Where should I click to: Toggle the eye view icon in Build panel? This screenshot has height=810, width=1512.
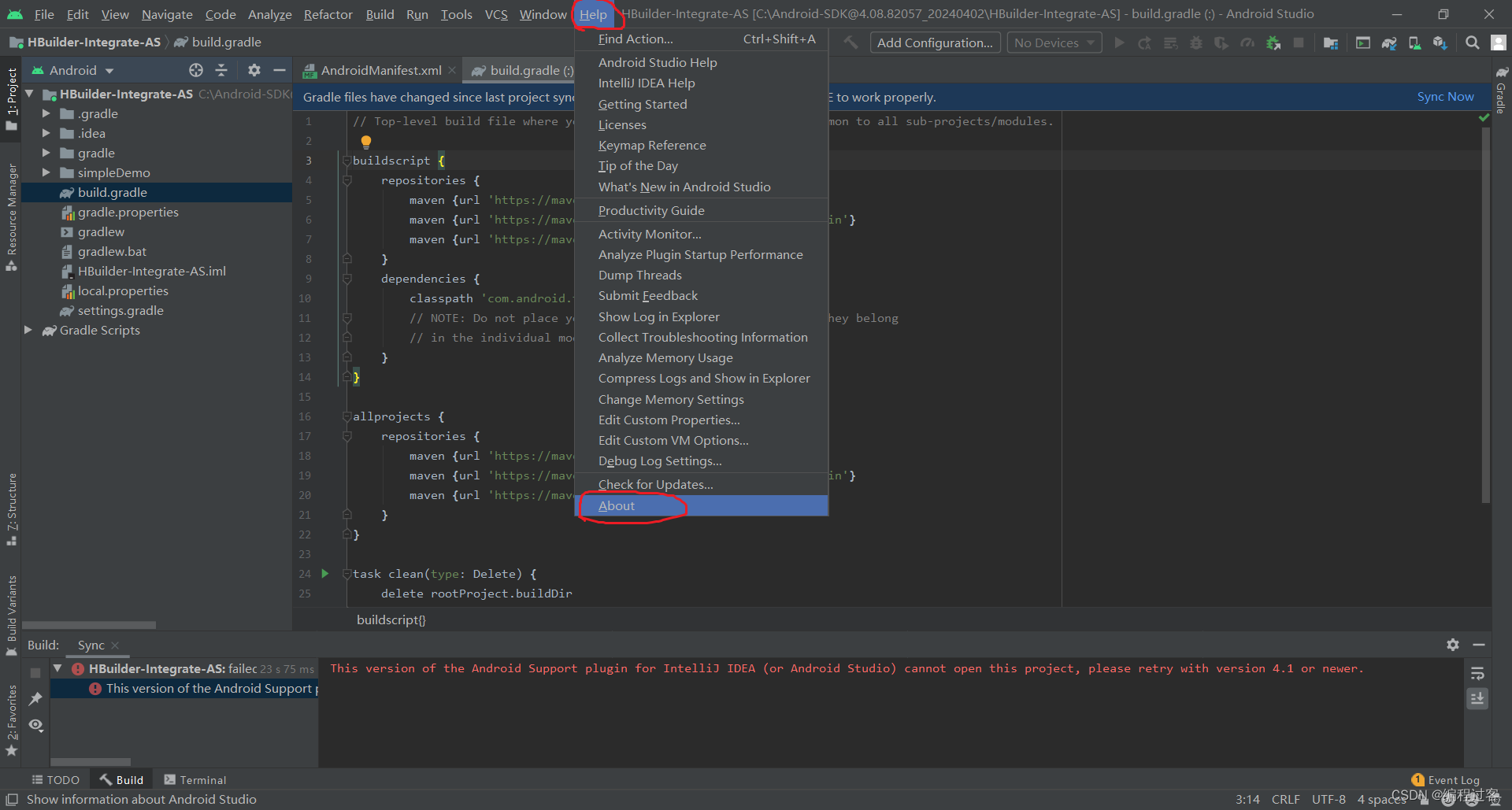pos(35,724)
